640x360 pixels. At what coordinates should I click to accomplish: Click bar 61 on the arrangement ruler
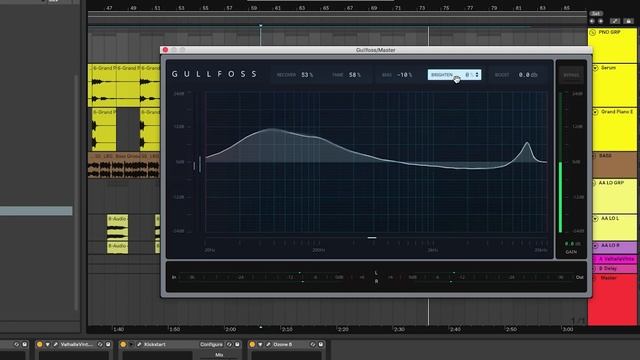coord(278,8)
